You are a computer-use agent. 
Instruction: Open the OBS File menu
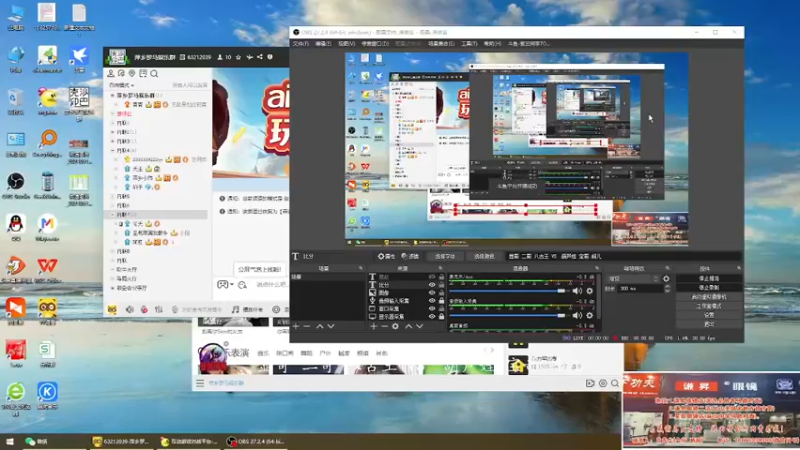pos(301,44)
